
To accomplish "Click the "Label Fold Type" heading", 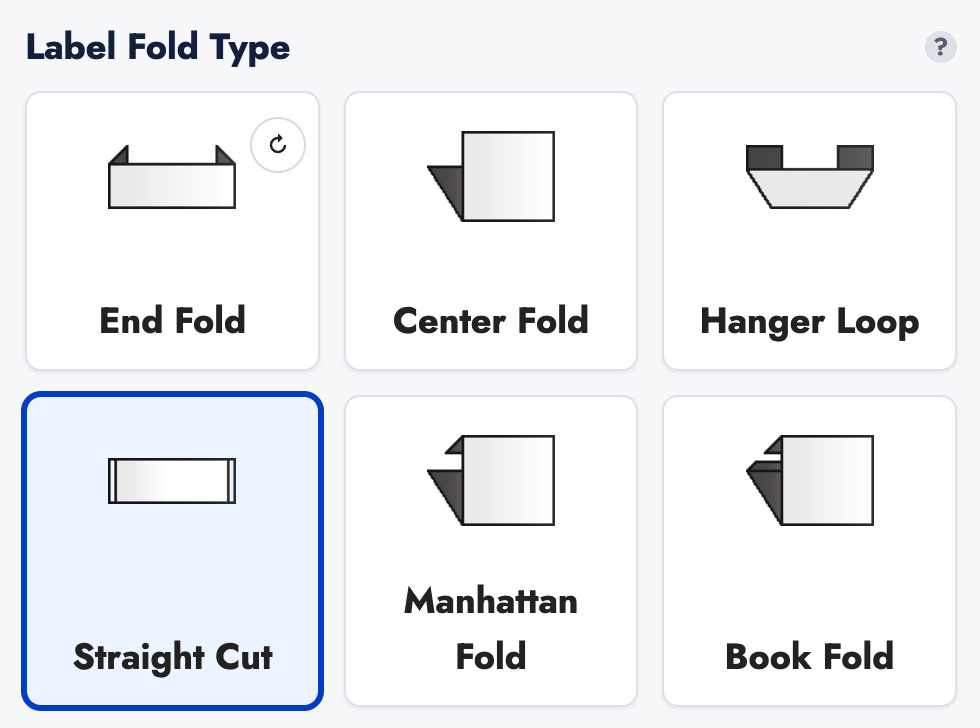I will tap(158, 47).
